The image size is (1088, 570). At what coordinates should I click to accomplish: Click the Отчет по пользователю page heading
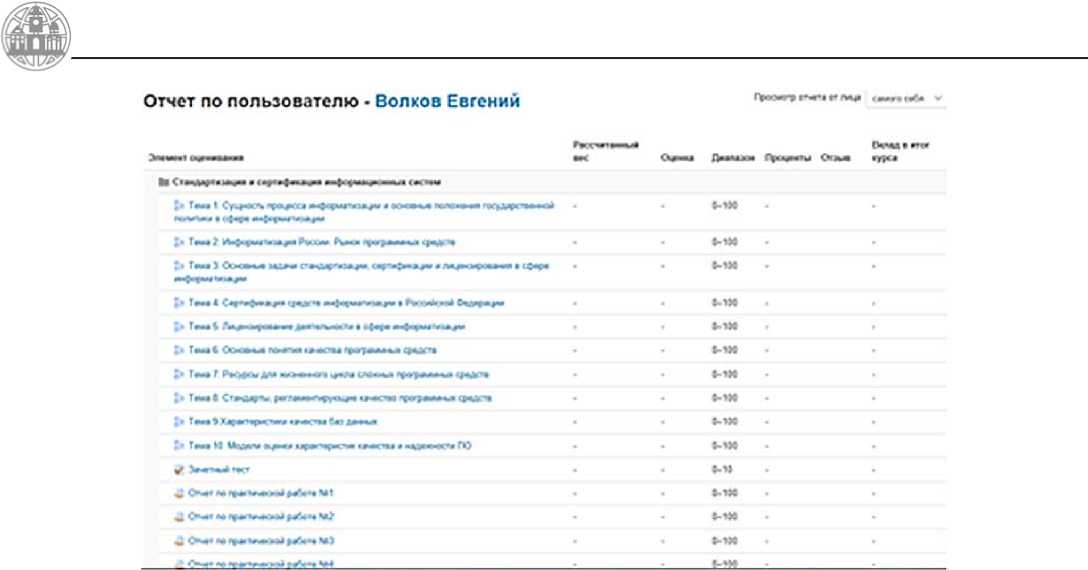pos(251,101)
